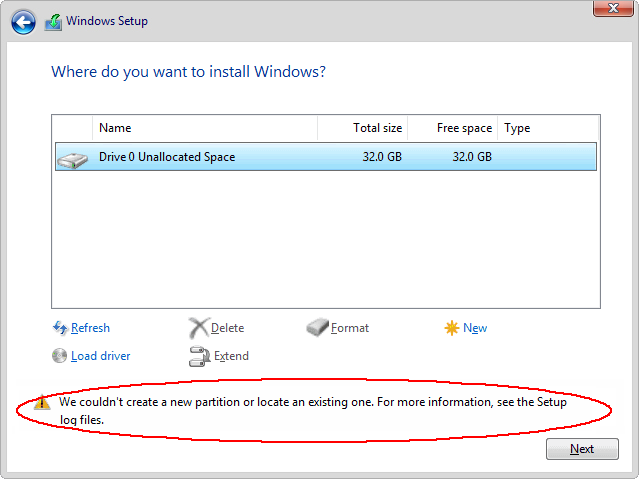Sort by the Type column header
639x479 pixels.
point(548,128)
